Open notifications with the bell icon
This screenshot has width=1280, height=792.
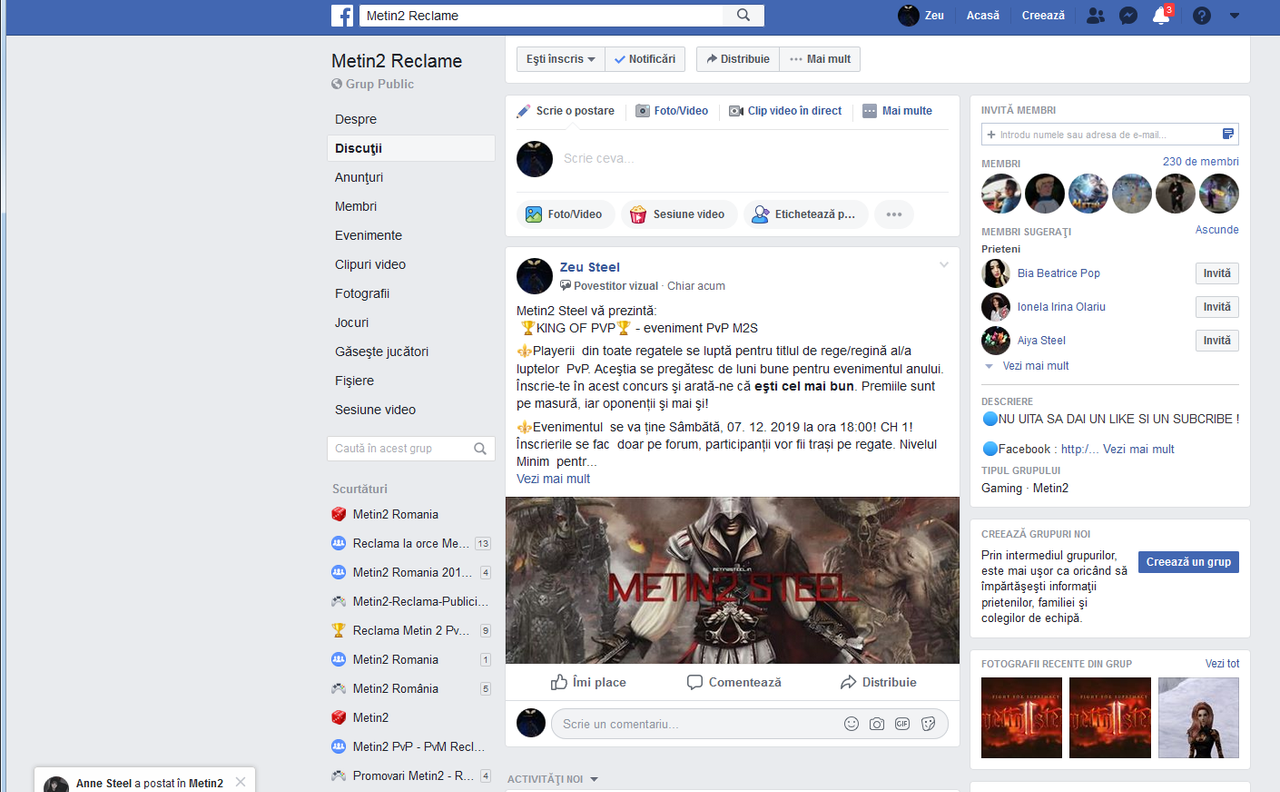point(1161,15)
